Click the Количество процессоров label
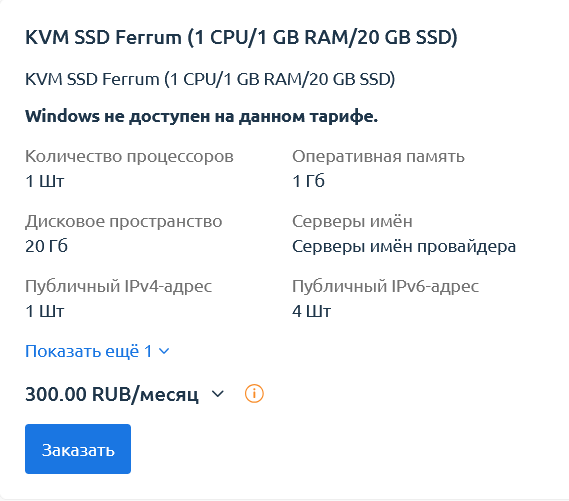This screenshot has height=501, width=569. pos(129,157)
